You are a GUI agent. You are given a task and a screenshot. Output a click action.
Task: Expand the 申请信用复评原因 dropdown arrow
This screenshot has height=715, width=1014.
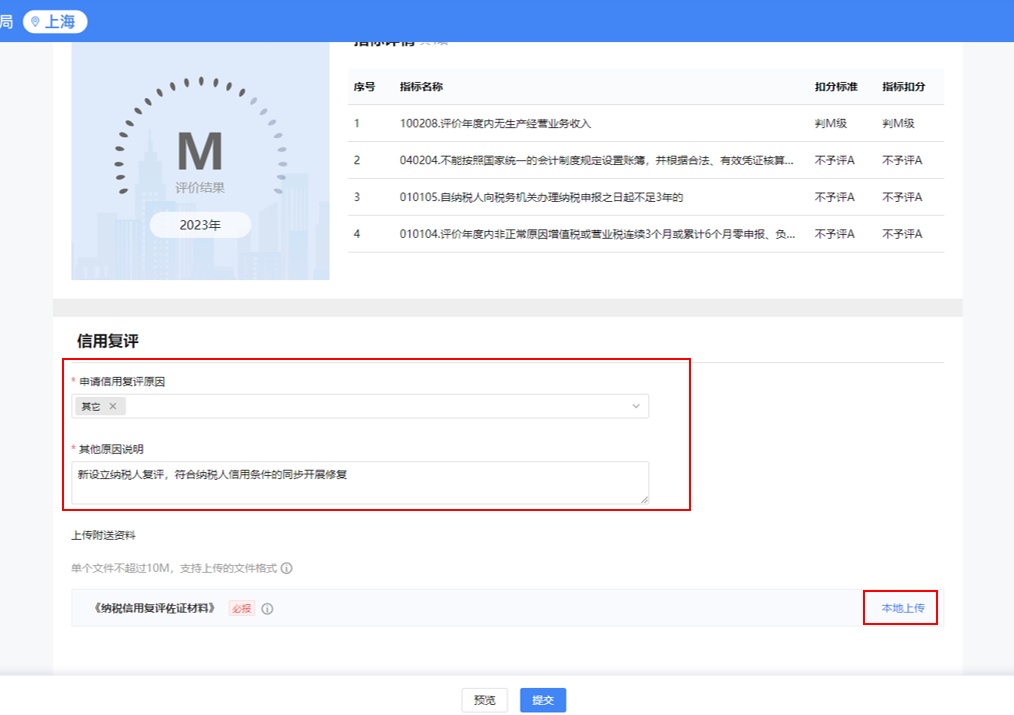[635, 406]
